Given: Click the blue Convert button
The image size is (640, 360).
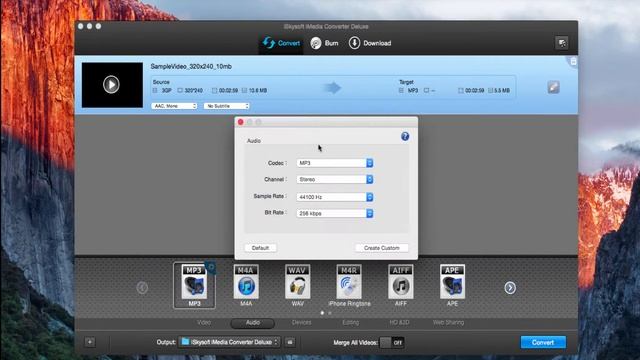Looking at the screenshot, I should [543, 342].
